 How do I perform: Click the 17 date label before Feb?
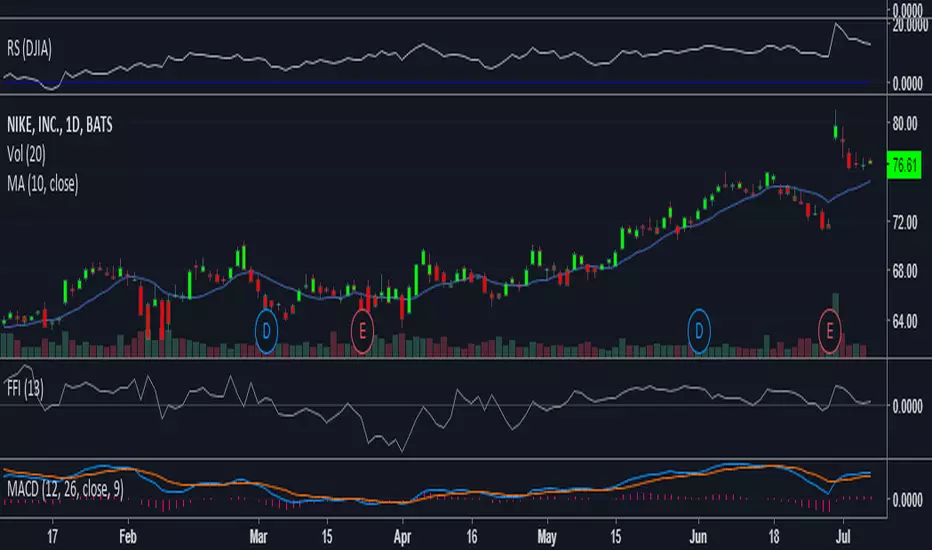[x=52, y=537]
